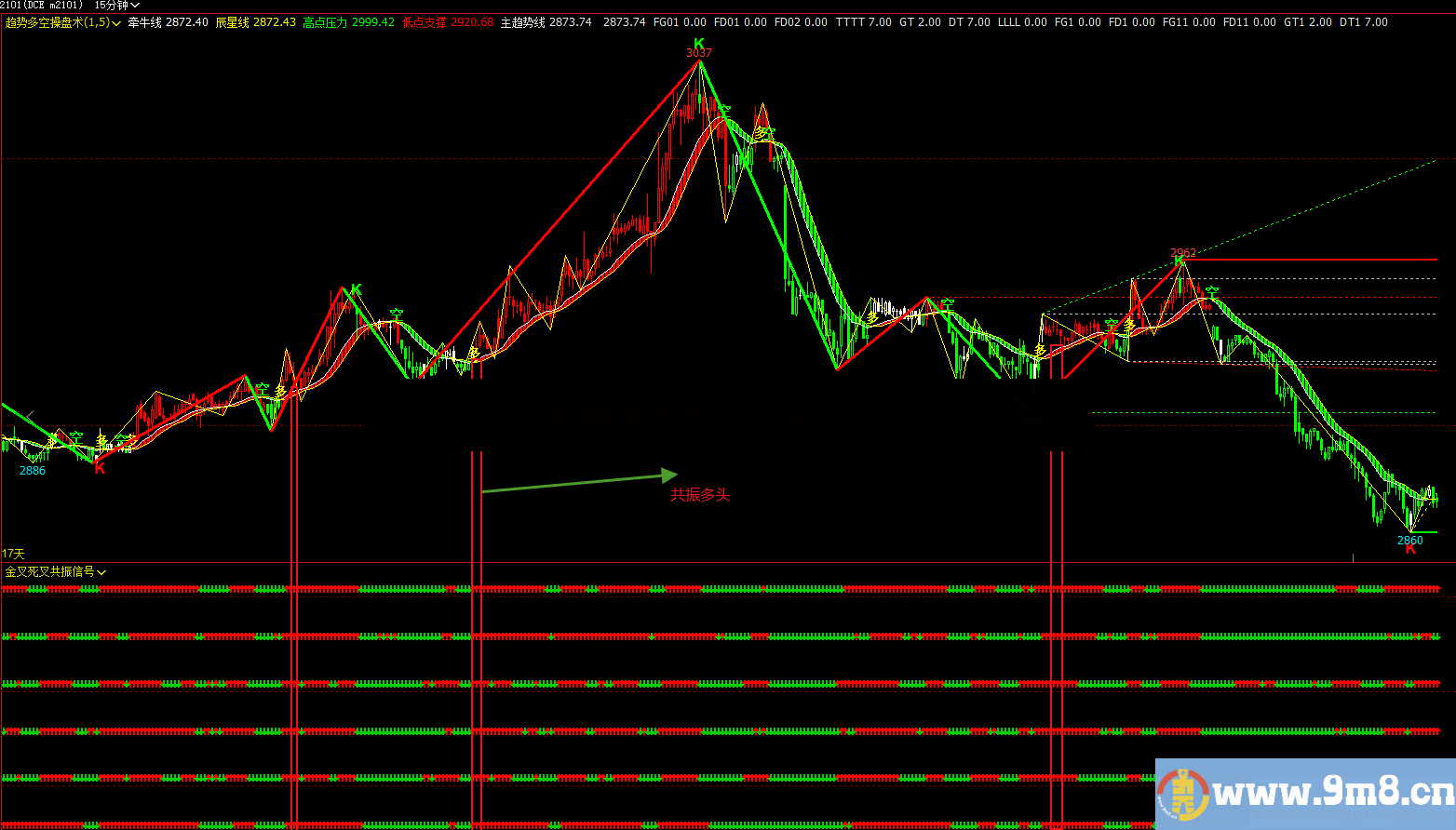
Task: Click the 高点压力 2999.42 value
Action: coord(347,20)
